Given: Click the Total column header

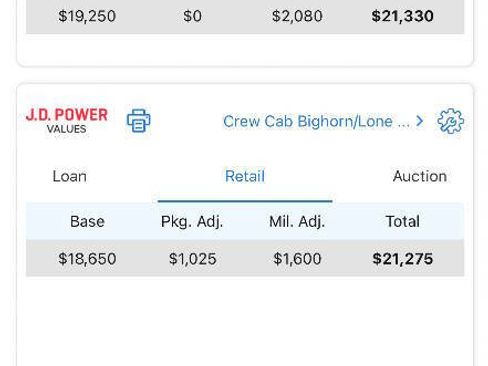Looking at the screenshot, I should [x=402, y=222].
